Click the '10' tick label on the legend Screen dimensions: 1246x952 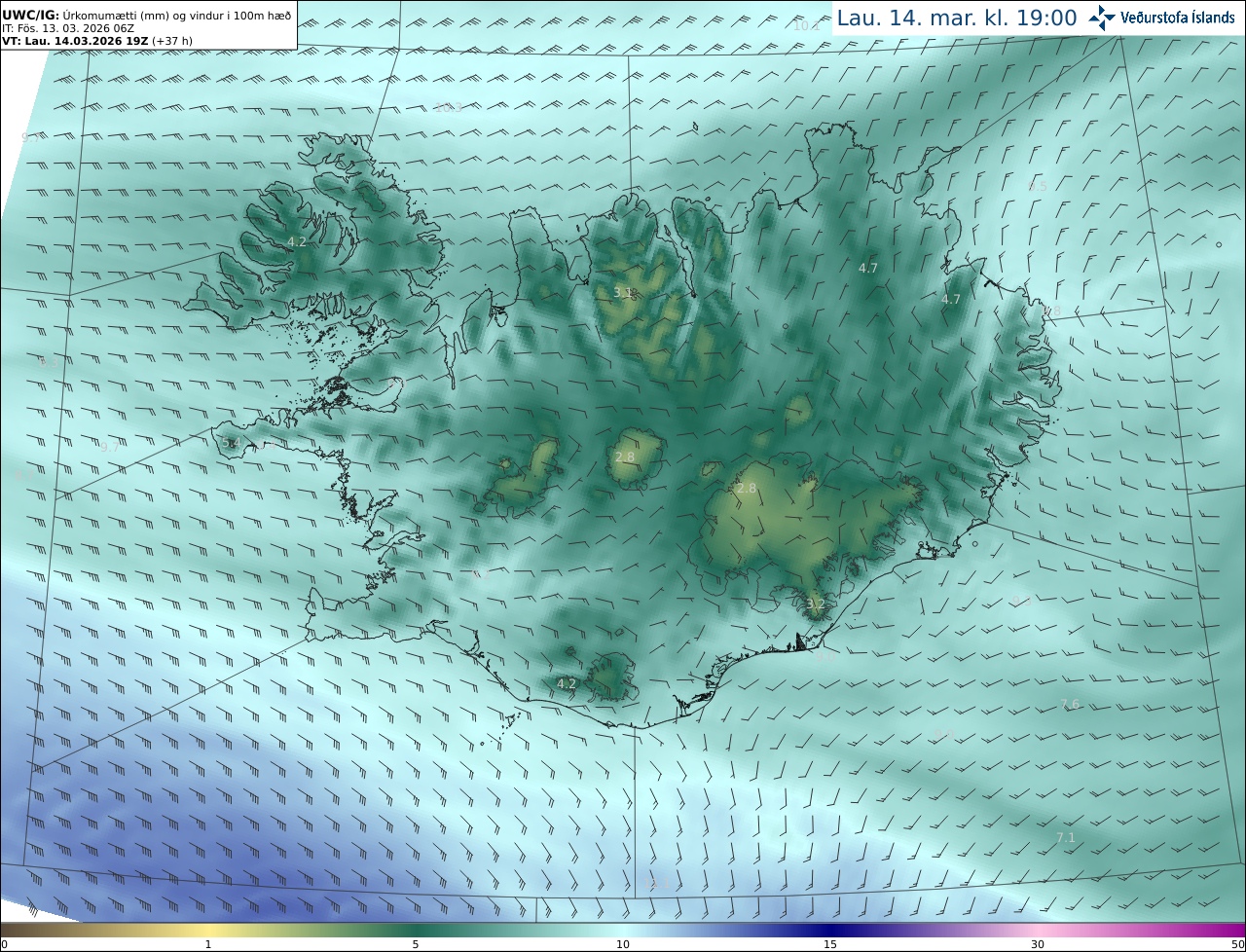pyautogui.click(x=623, y=944)
